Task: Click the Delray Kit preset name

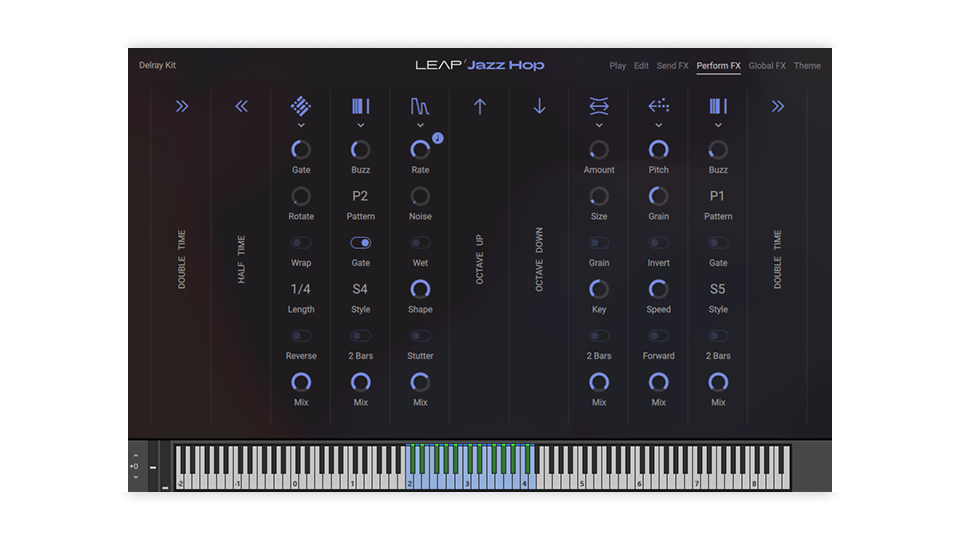Action: 157,66
